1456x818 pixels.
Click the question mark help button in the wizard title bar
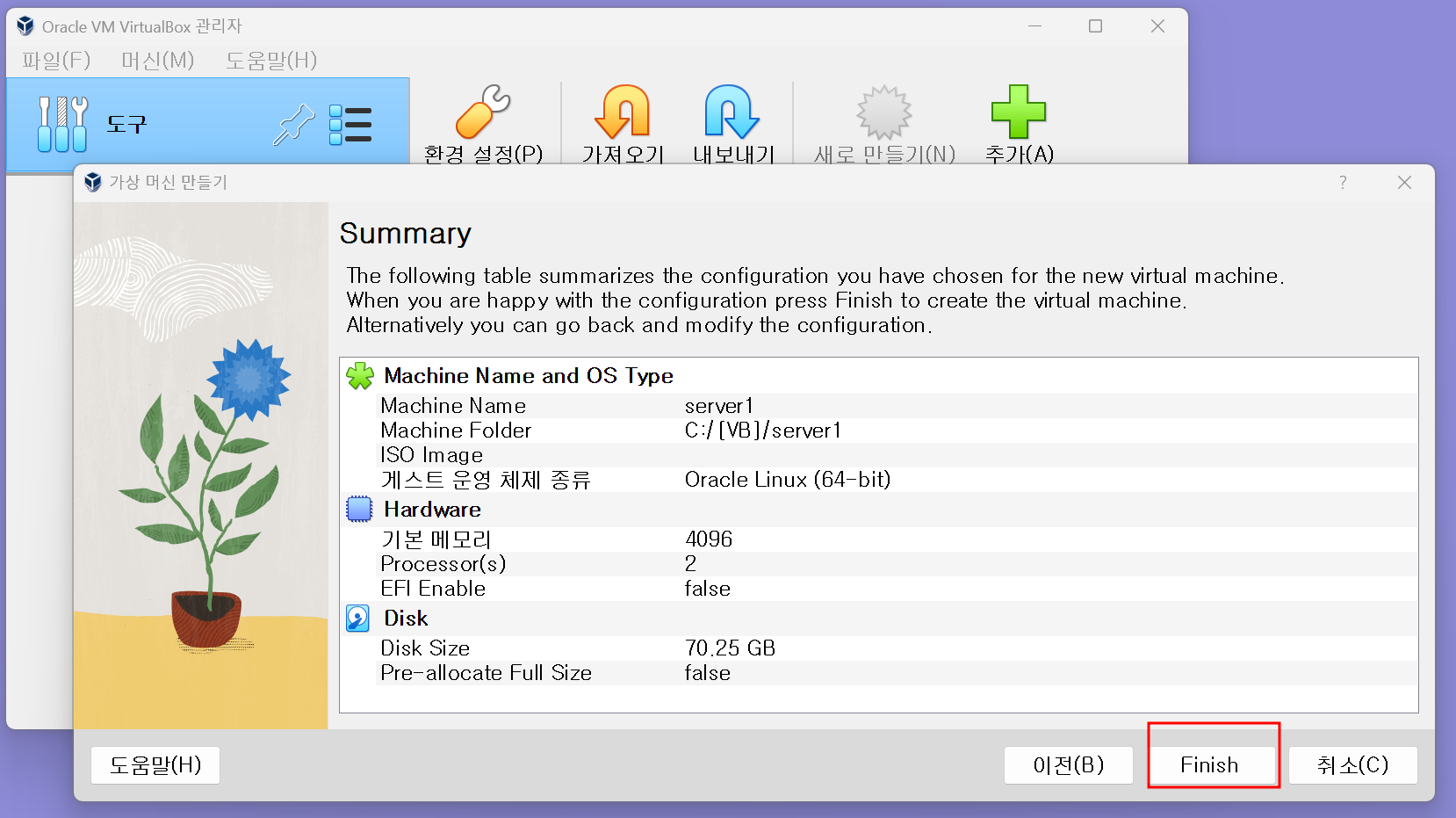[1343, 182]
